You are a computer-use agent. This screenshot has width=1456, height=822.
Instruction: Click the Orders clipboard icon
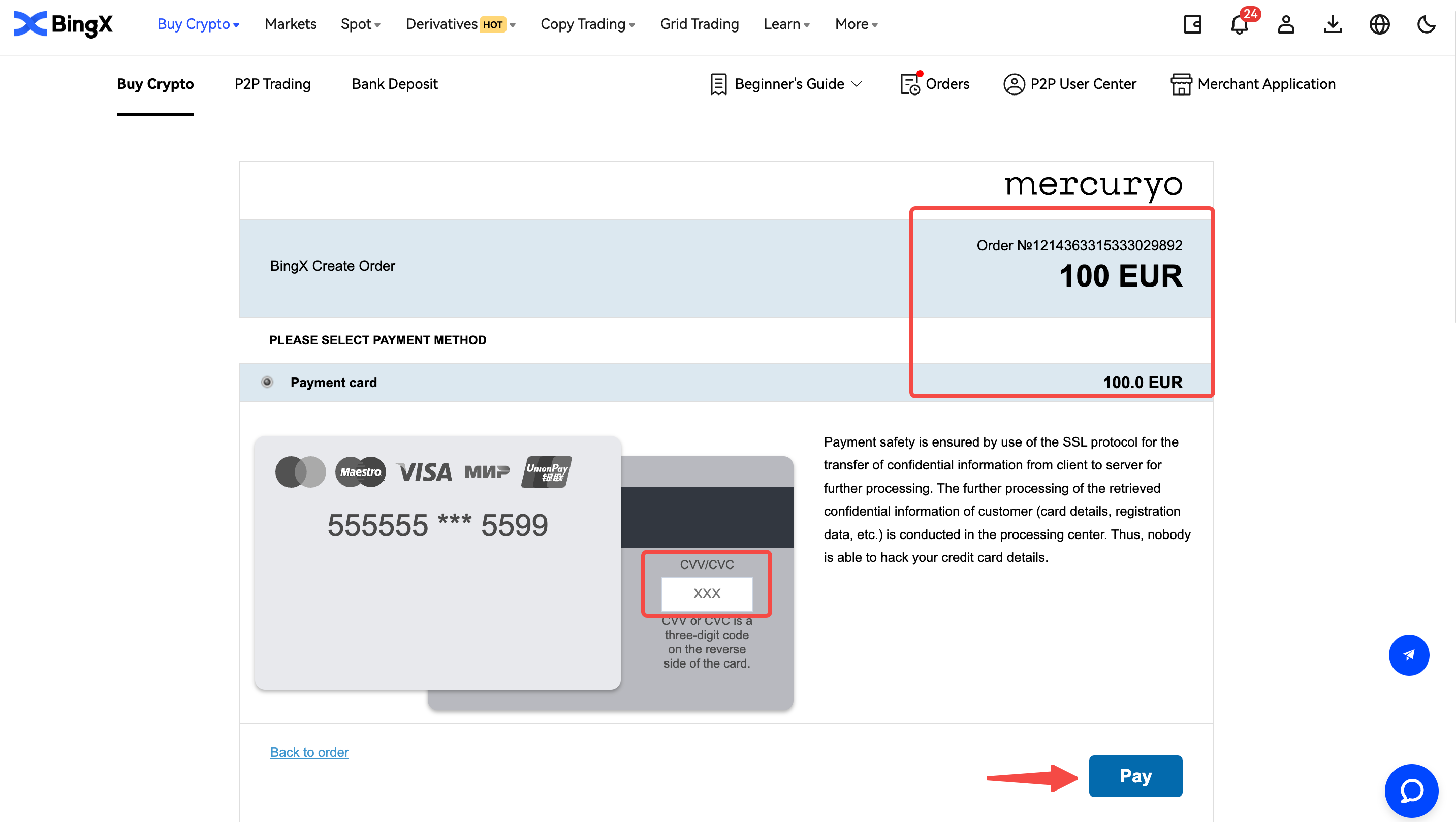(909, 83)
